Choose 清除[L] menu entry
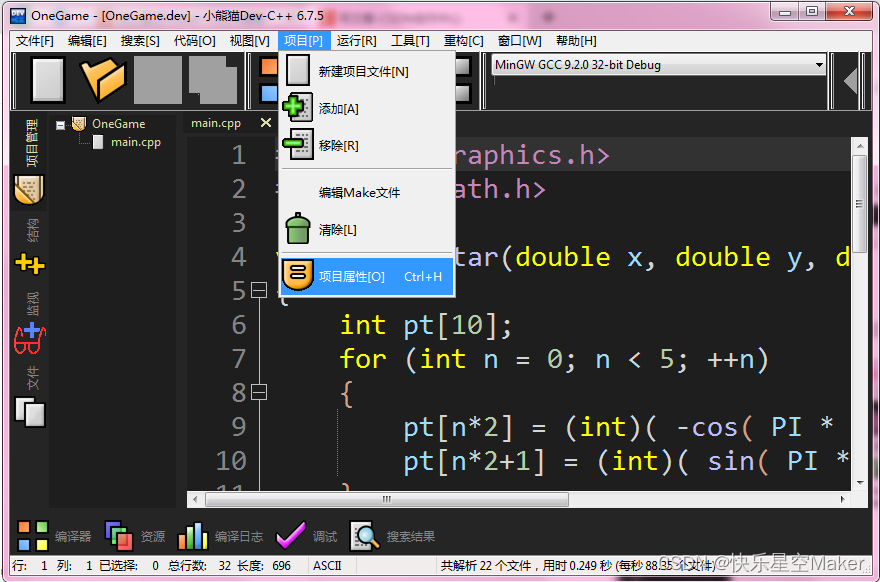Image resolution: width=880 pixels, height=582 pixels. tap(366, 230)
